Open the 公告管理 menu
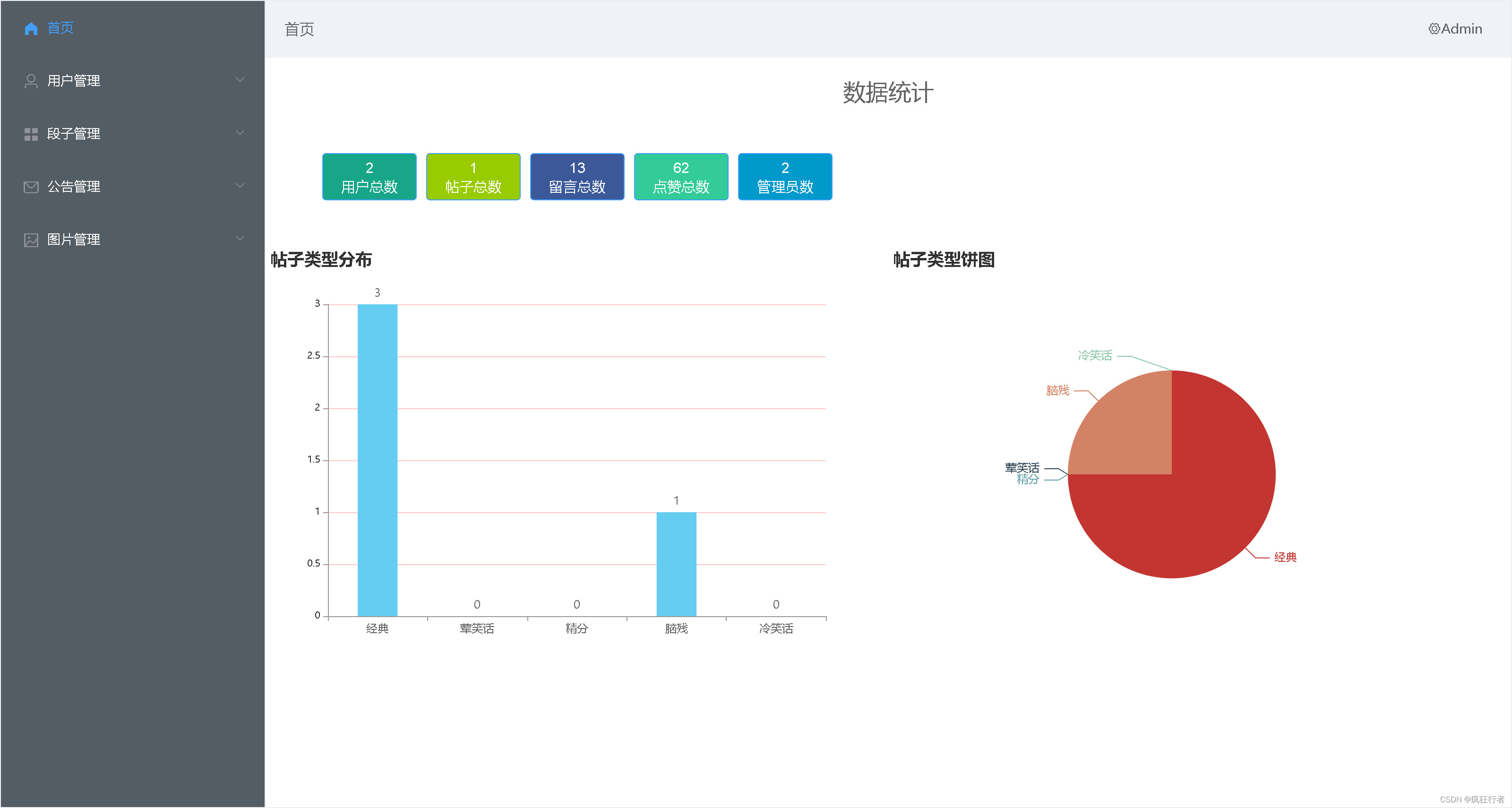The height and width of the screenshot is (808, 1512). [x=133, y=187]
